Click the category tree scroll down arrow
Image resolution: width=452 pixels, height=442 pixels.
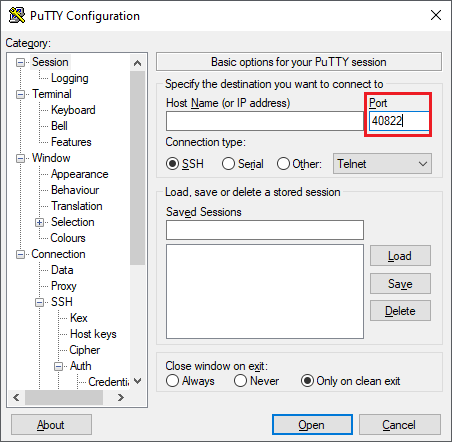137,381
